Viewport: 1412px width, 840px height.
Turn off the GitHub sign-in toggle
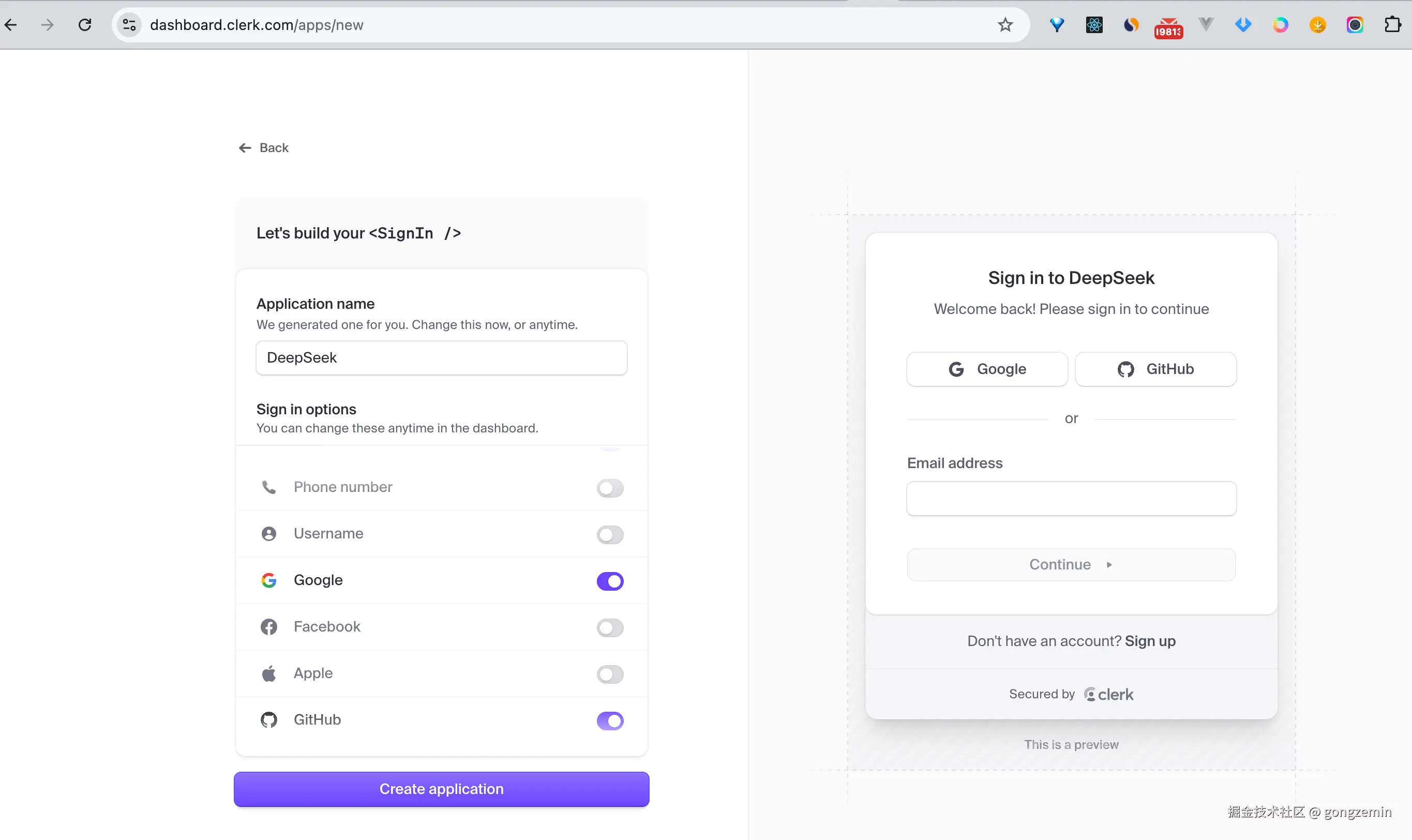point(609,721)
